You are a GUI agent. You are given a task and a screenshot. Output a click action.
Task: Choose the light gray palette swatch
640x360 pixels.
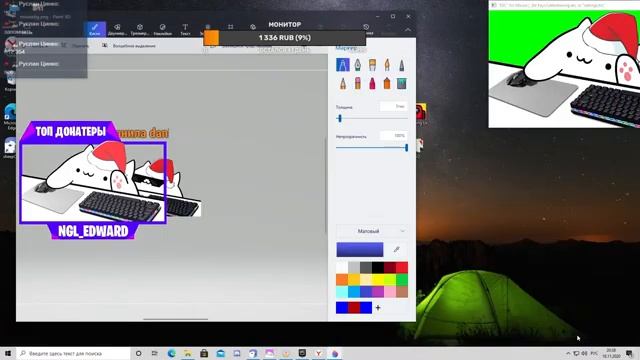tap(354, 268)
